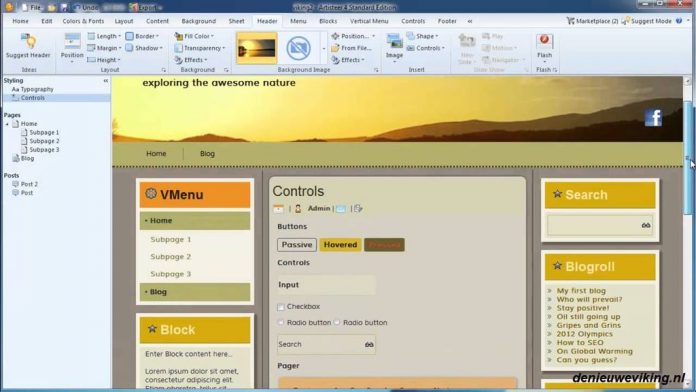Switch to the Vertical Menu ribbon tab
The width and height of the screenshot is (696, 392).
[x=369, y=21]
